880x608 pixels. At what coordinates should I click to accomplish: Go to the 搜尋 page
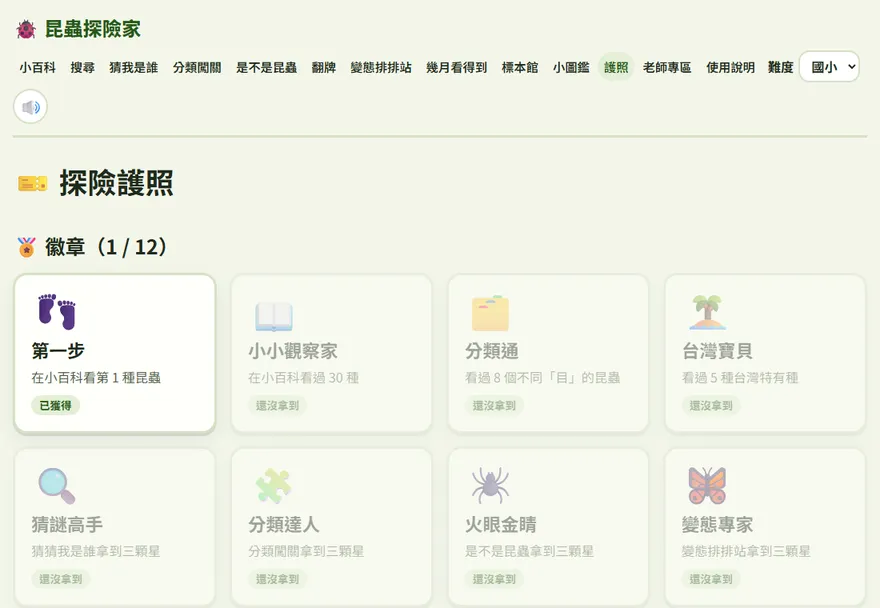[x=82, y=67]
